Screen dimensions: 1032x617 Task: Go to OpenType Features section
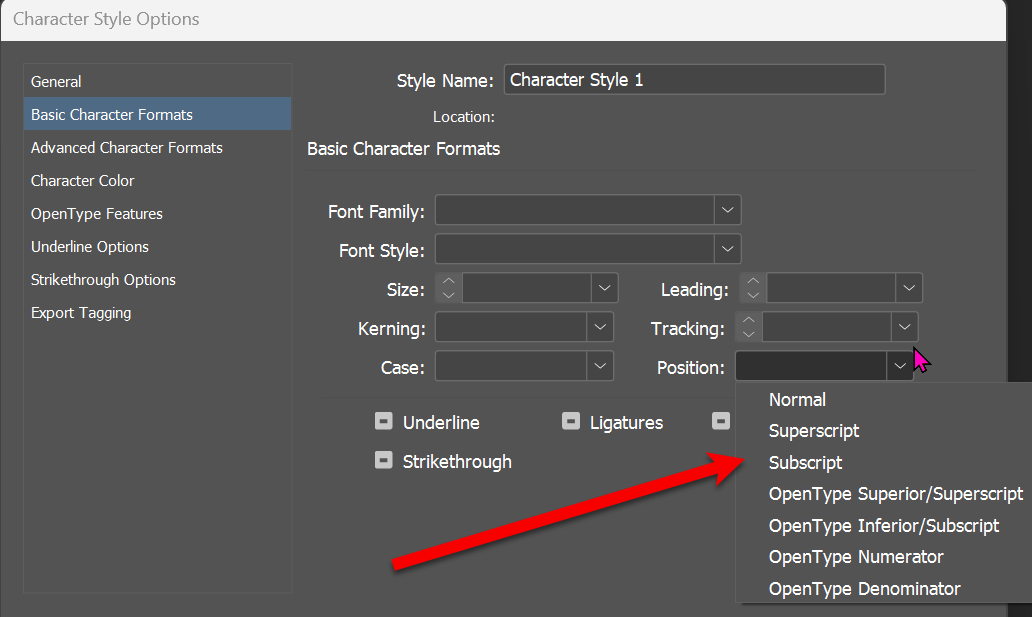(97, 214)
